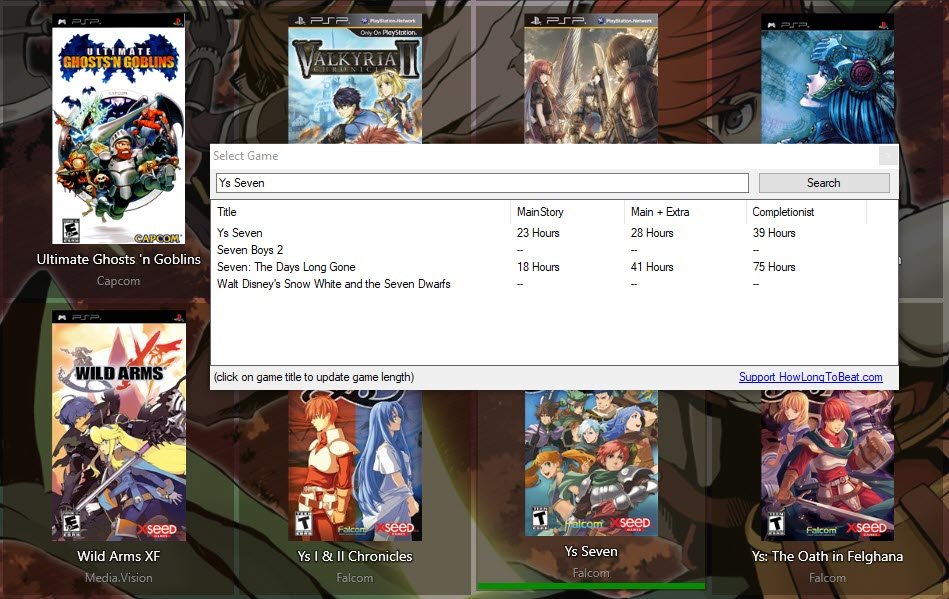Click the Media.Vision developer label

point(119,578)
